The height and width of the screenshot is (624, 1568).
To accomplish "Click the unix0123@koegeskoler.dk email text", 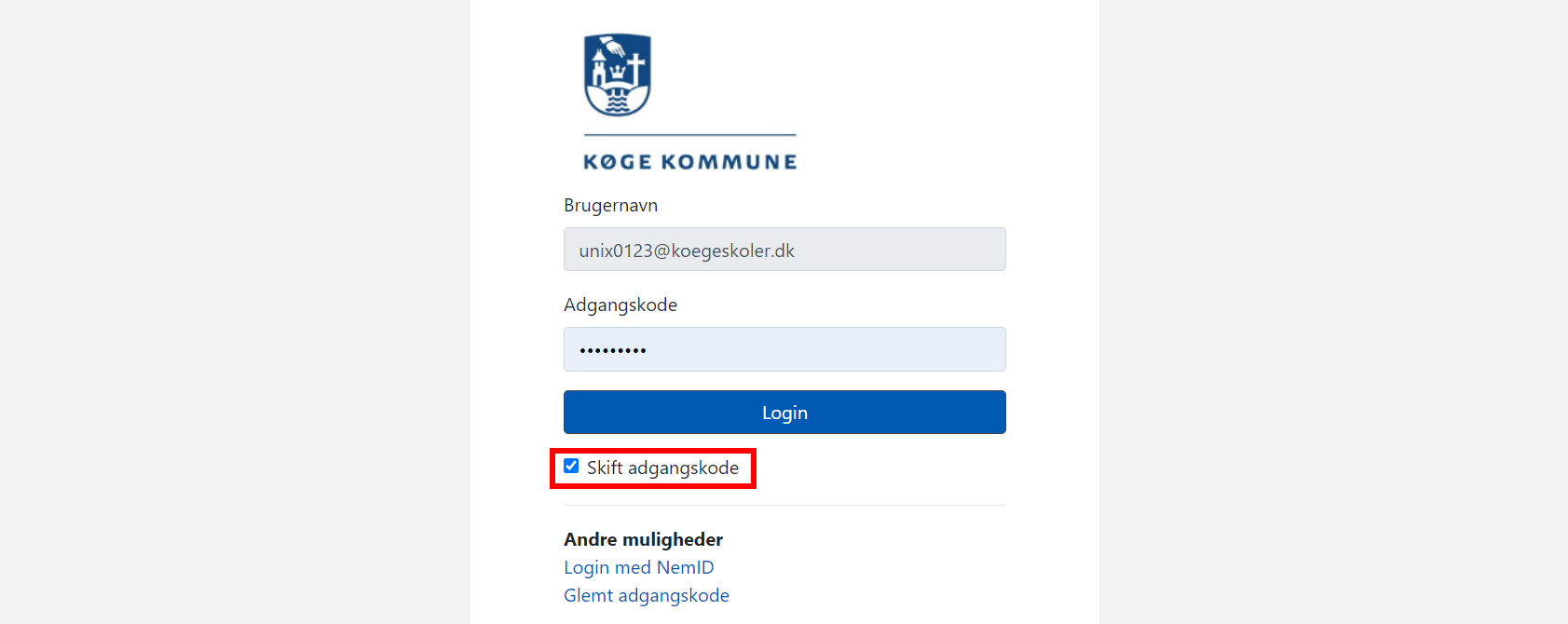I will click(x=687, y=251).
